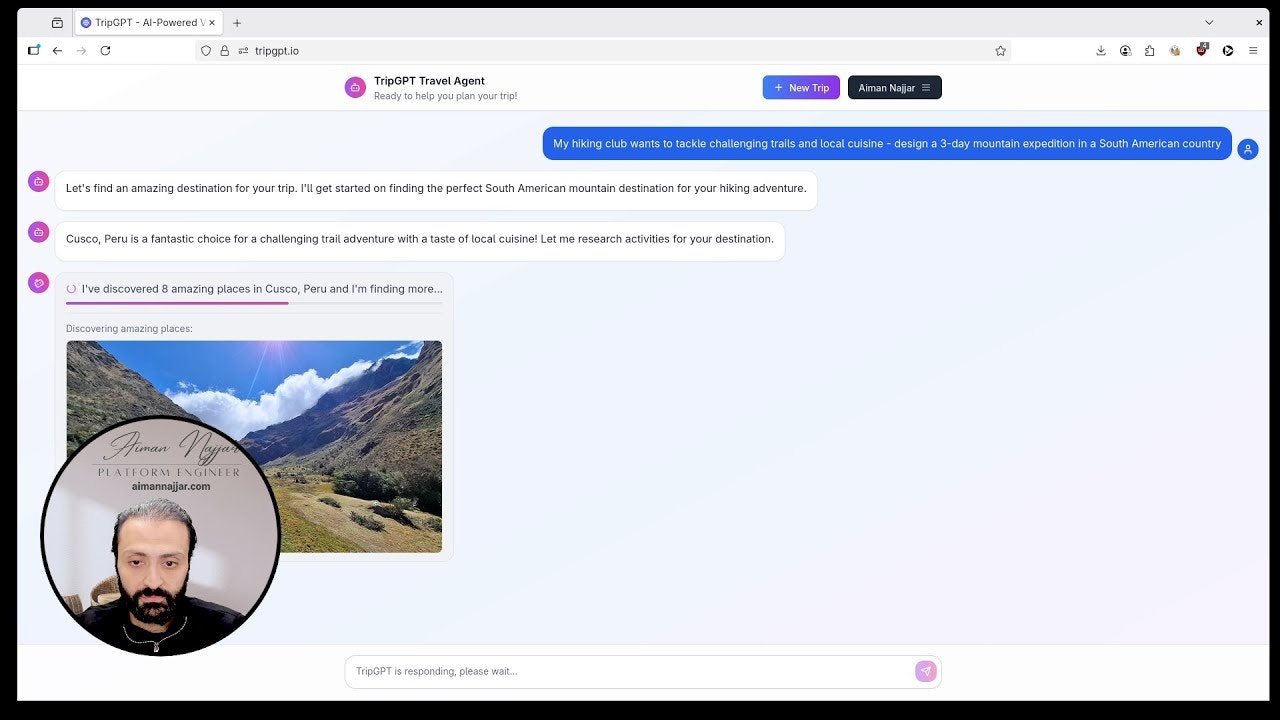The image size is (1280, 720).
Task: Open the Cusco mountain landscape photo
Action: tap(254, 446)
